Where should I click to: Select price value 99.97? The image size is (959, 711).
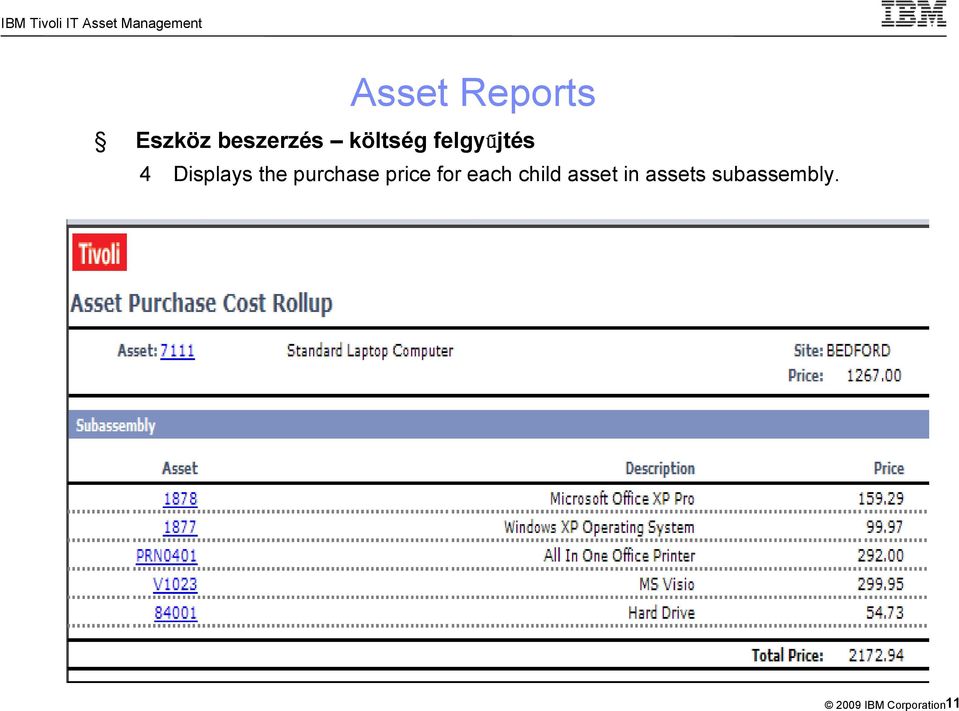(884, 527)
